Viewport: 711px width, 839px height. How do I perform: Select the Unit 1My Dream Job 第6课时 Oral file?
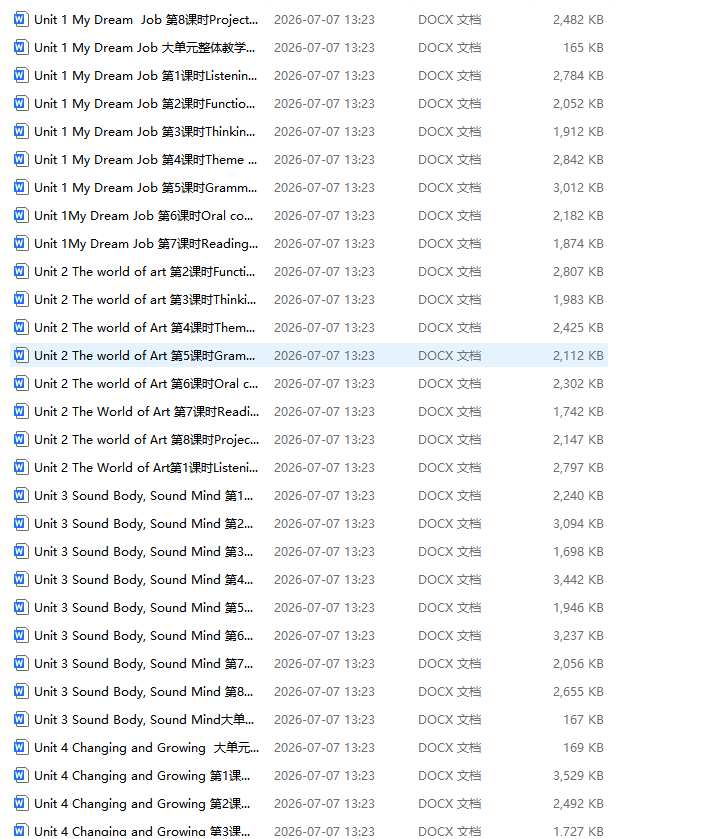pos(309,216)
